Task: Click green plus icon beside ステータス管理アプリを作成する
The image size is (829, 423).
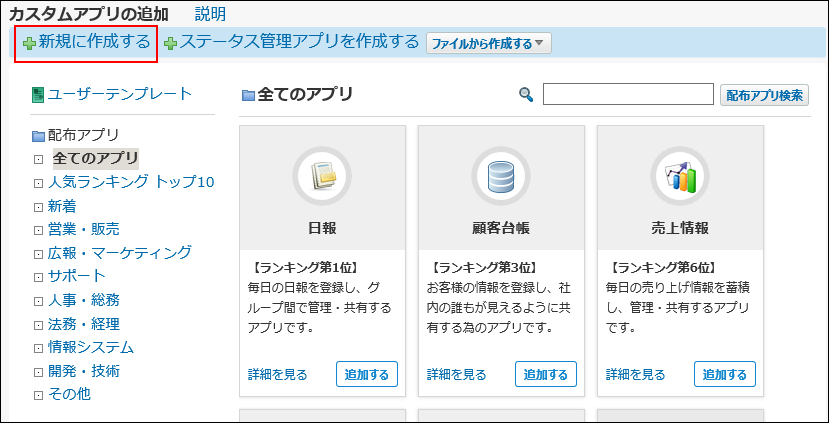Action: [x=170, y=44]
